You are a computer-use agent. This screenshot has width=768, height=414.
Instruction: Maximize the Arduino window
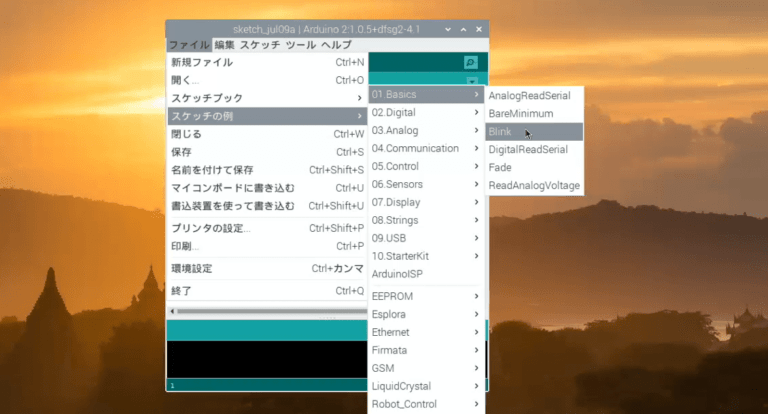pos(464,29)
